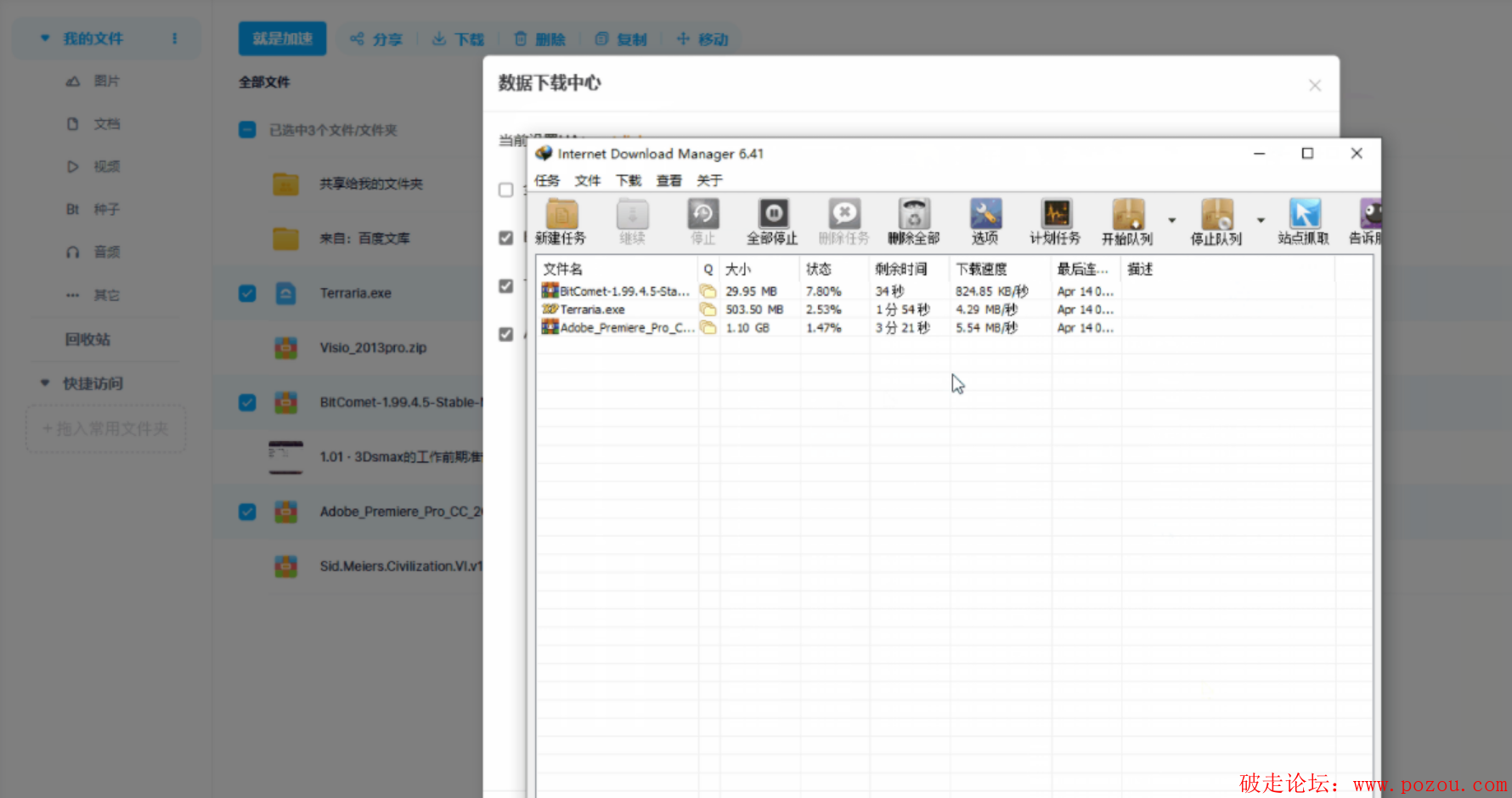Sort by the 剩余时间 column header
Image resolution: width=1512 pixels, height=798 pixels.
tap(910, 269)
